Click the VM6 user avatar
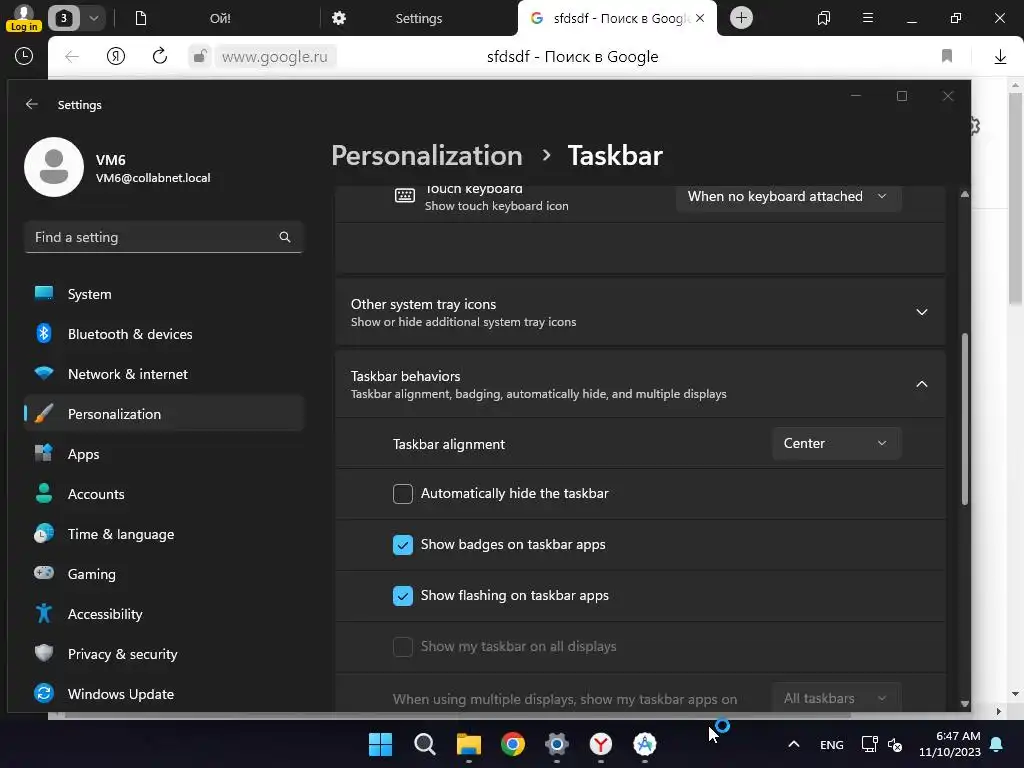Image resolution: width=1024 pixels, height=768 pixels. tap(54, 167)
